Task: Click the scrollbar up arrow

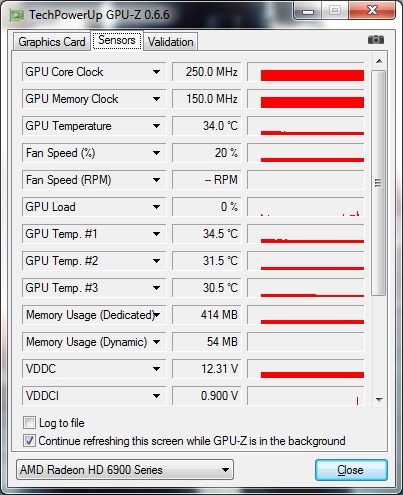Action: [x=379, y=61]
